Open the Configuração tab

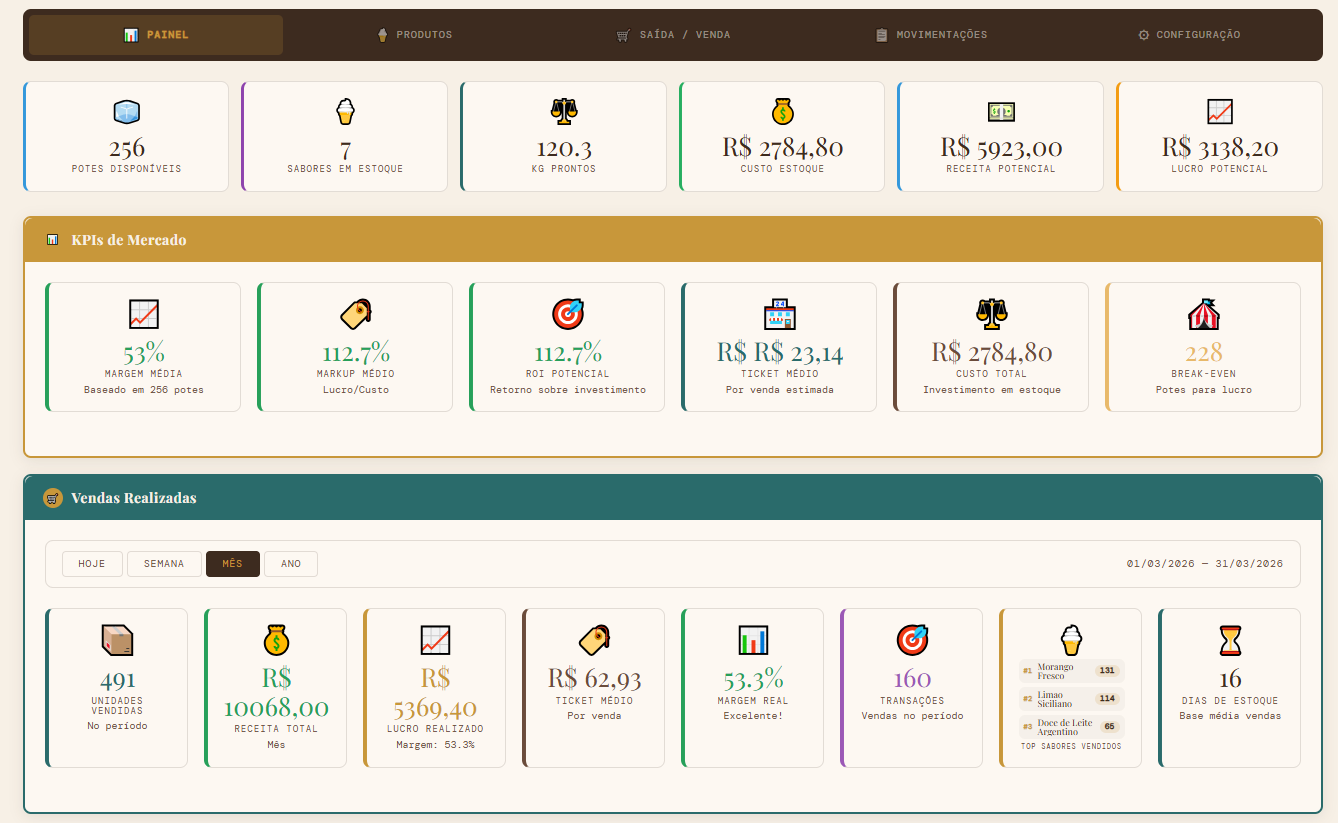[x=1189, y=35]
